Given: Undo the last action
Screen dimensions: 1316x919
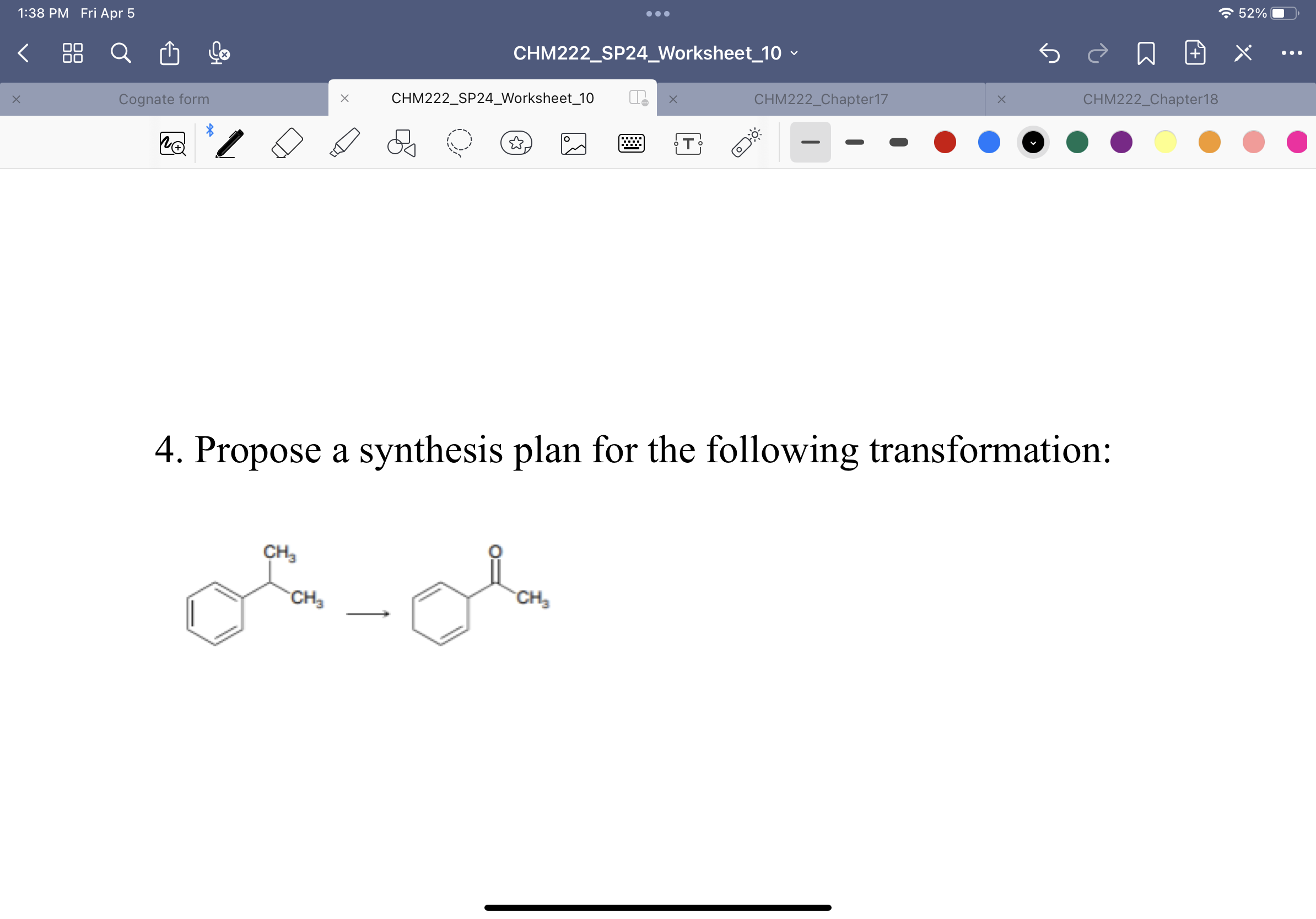Looking at the screenshot, I should (1049, 53).
